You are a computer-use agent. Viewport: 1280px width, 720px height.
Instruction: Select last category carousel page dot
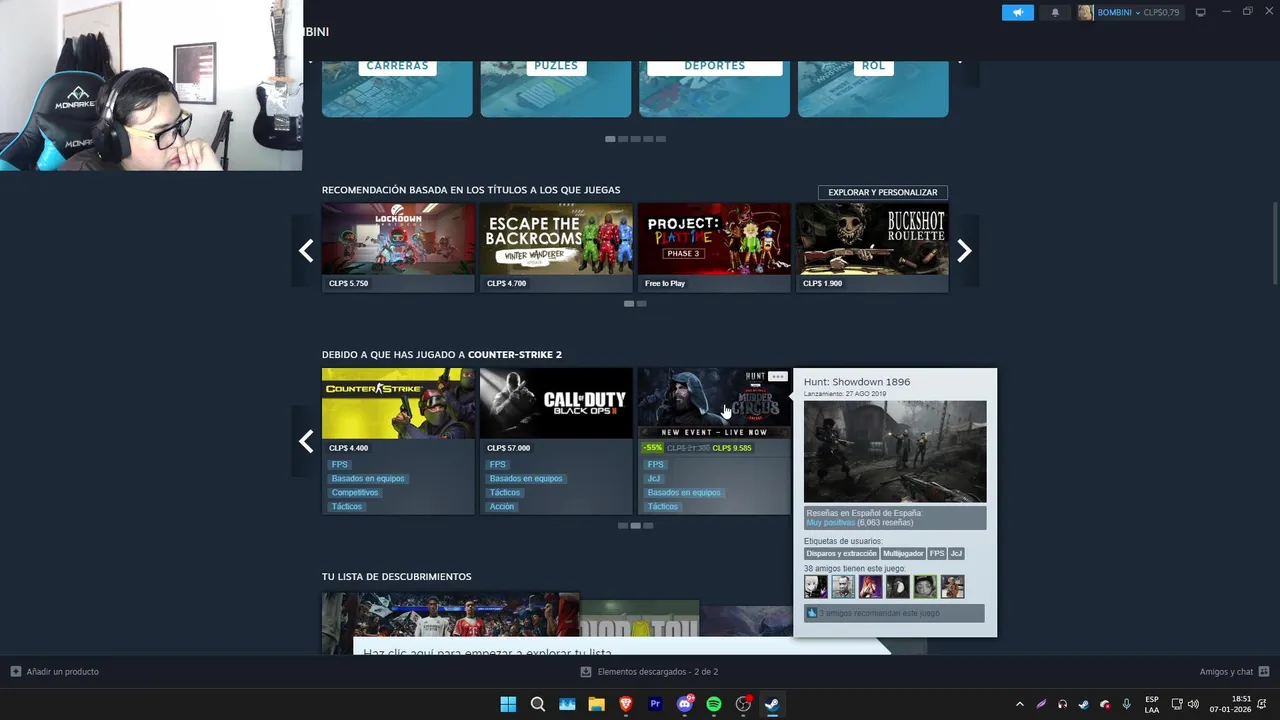(661, 139)
